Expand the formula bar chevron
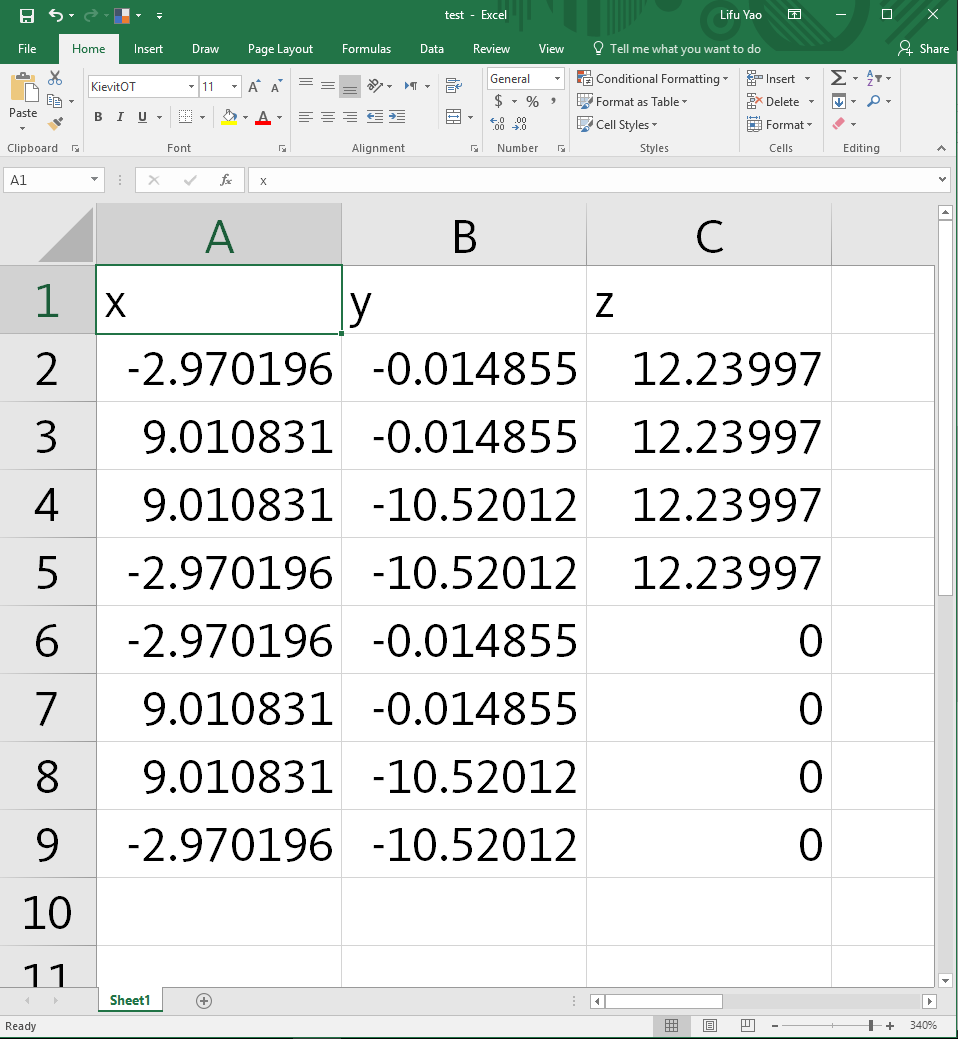The width and height of the screenshot is (958, 1039). coord(942,180)
